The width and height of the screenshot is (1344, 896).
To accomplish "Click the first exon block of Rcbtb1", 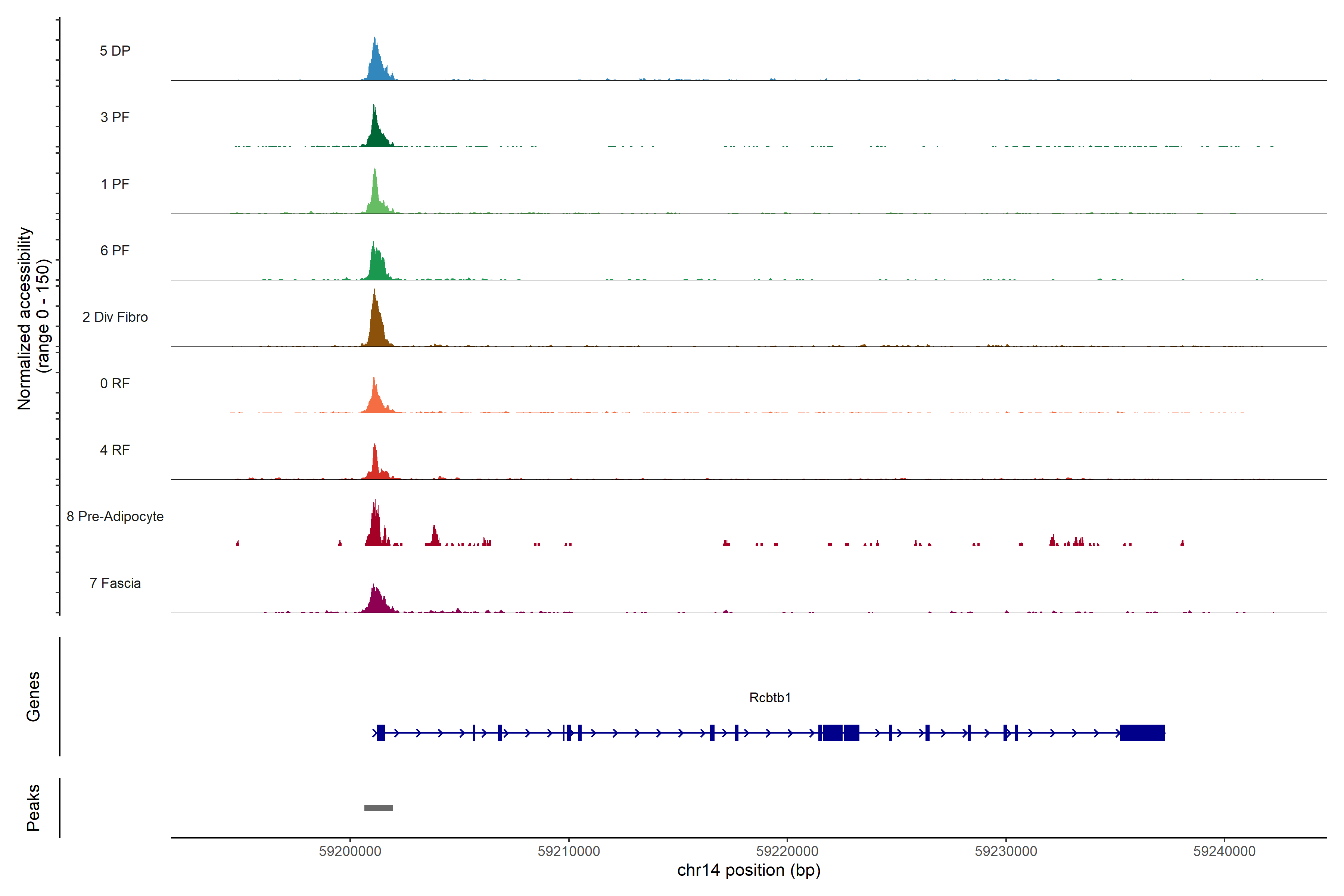I will coord(380,732).
